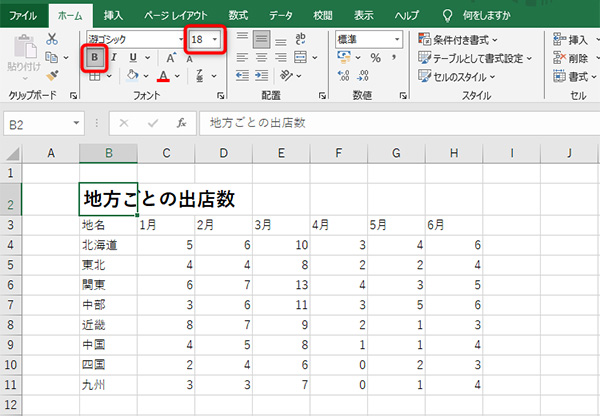600x416 pixels.
Task: Select the Format Painter brush icon
Action: [x=52, y=75]
